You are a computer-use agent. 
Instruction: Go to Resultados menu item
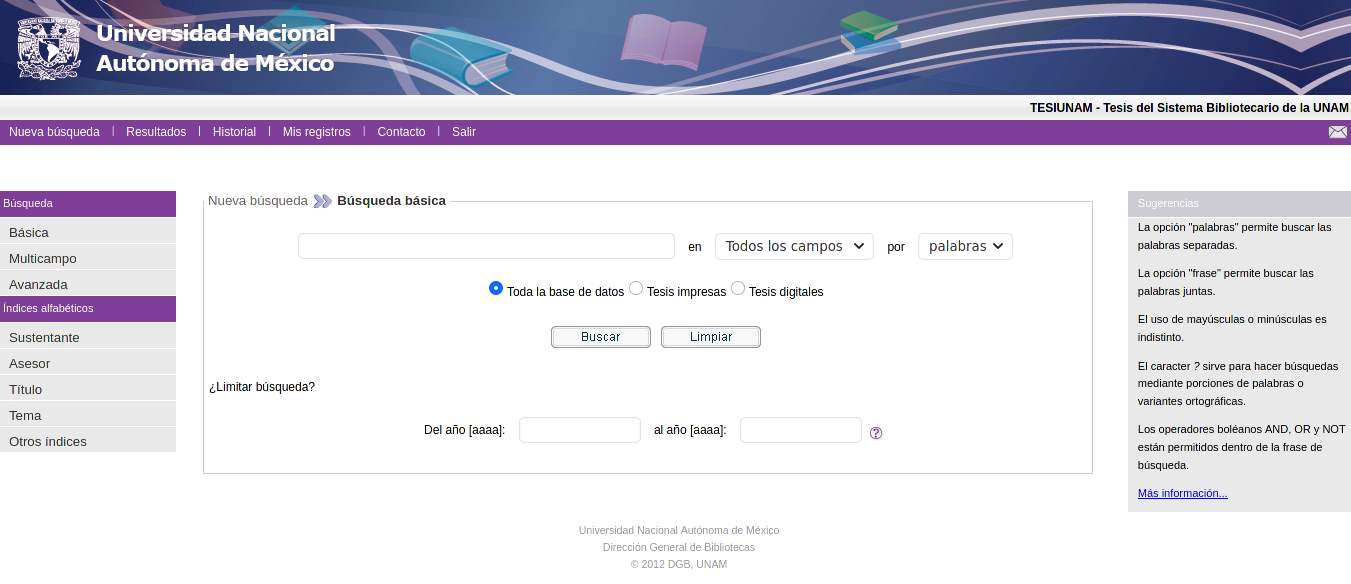click(x=156, y=132)
